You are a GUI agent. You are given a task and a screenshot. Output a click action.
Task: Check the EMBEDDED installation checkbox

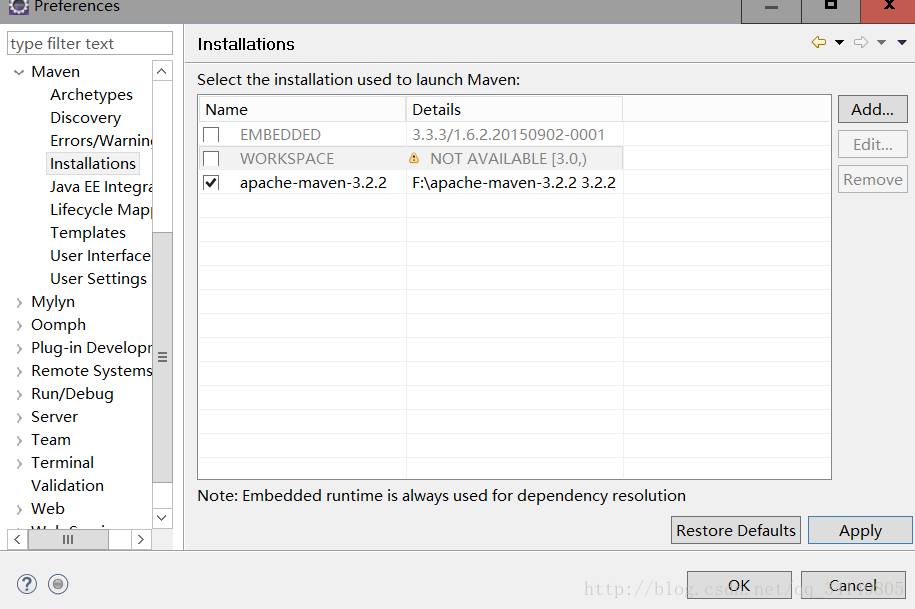coord(211,135)
